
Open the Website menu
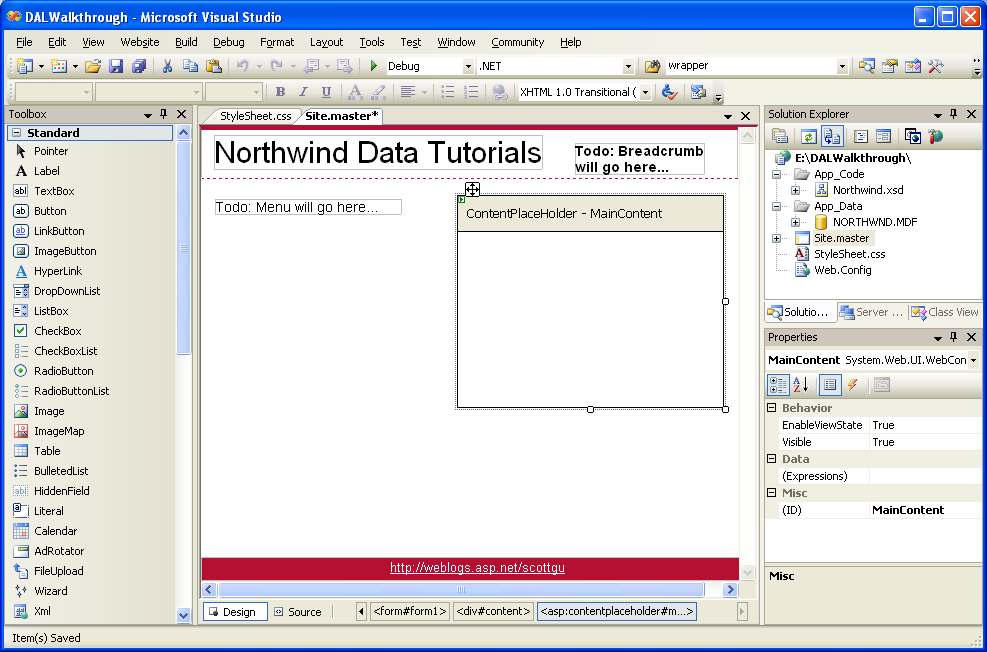pyautogui.click(x=140, y=42)
